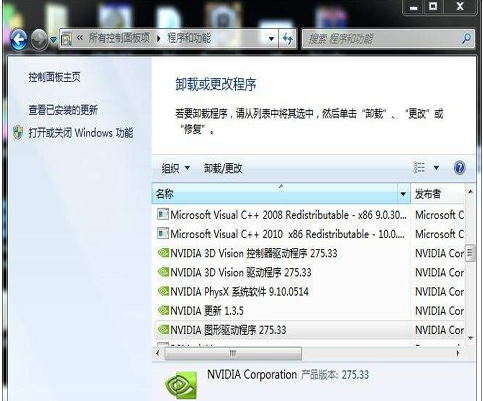The width and height of the screenshot is (483, 401).
Task: Click the Visual C++ 2008 Redistributable icon
Action: point(163,214)
